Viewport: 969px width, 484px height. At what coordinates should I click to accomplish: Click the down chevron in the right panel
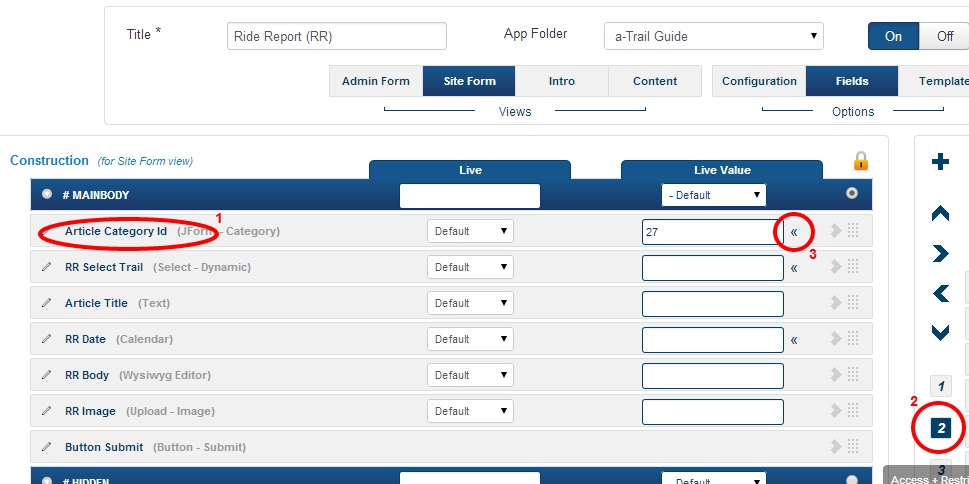tap(940, 332)
